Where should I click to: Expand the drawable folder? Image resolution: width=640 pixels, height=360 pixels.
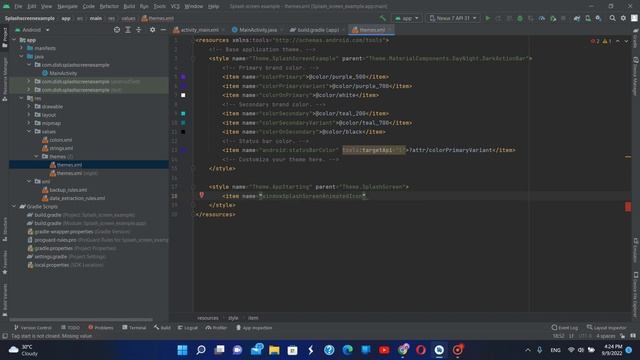[29, 107]
